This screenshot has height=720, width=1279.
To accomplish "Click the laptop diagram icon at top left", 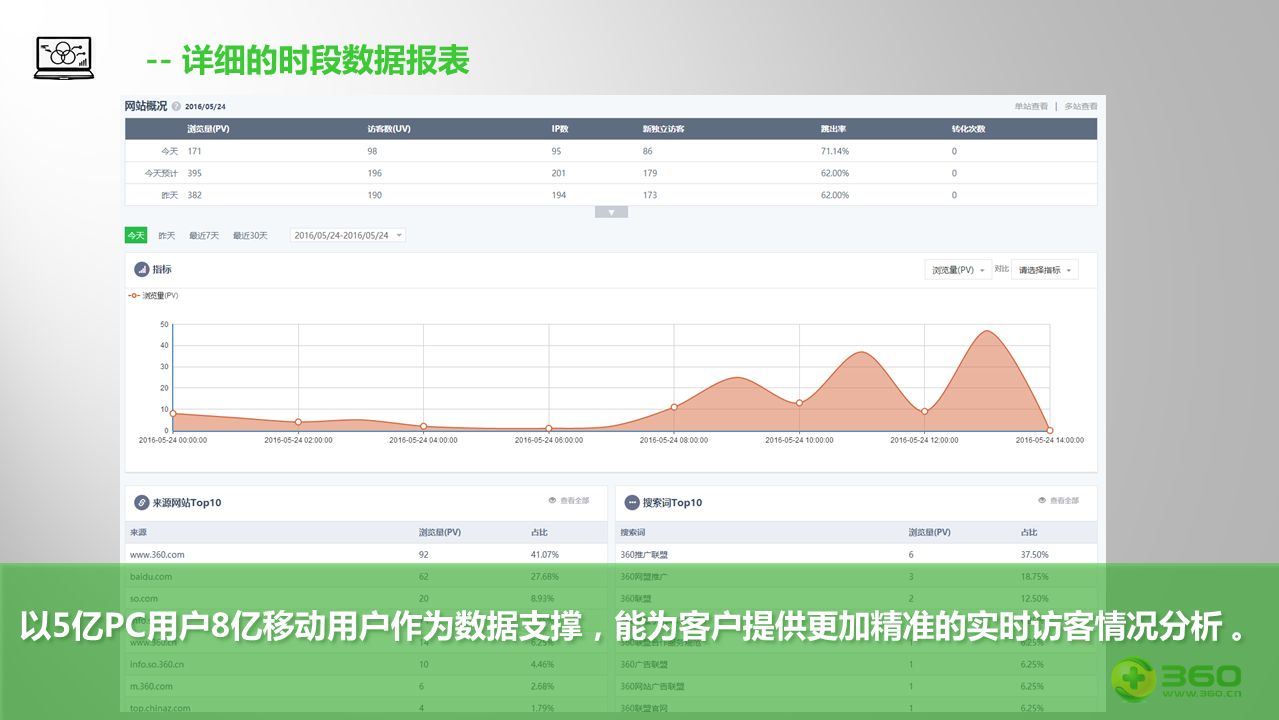I will [64, 58].
